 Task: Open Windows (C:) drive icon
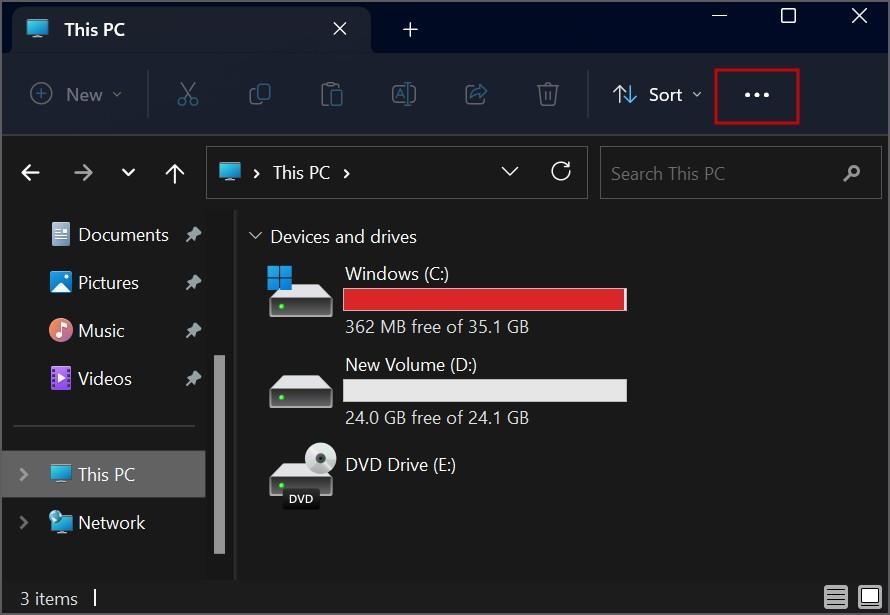pyautogui.click(x=300, y=292)
